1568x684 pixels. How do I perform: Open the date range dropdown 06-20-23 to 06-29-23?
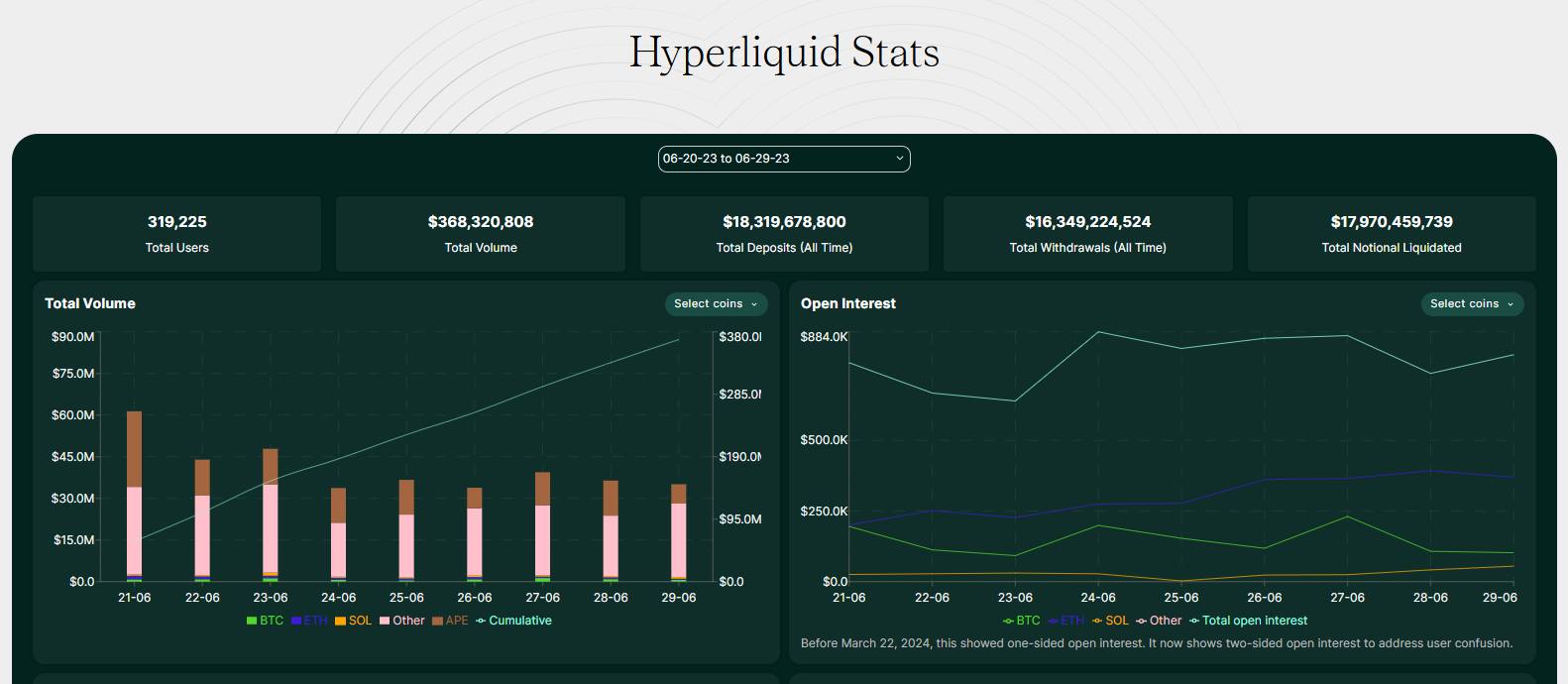tap(784, 159)
